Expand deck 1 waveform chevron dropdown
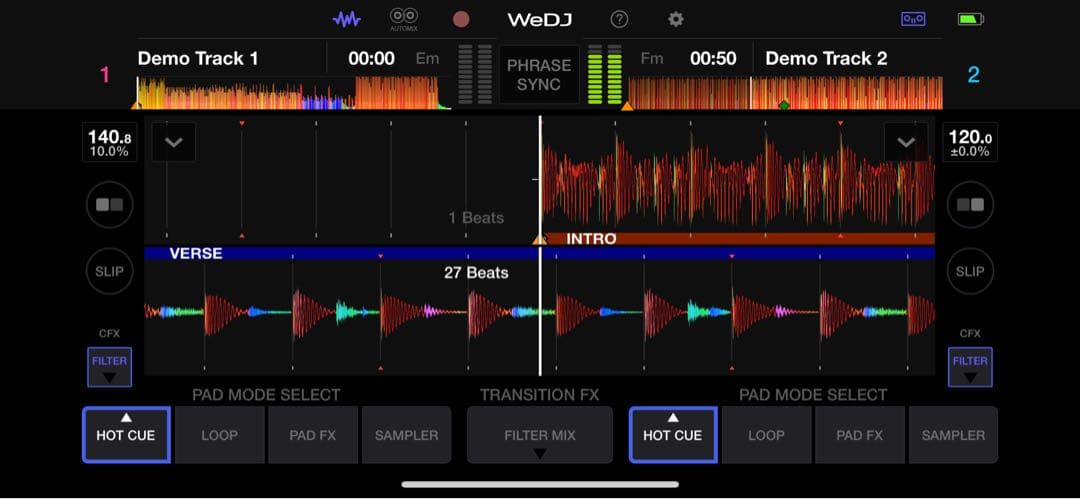Viewport: 1080px width, 499px height. tap(174, 142)
